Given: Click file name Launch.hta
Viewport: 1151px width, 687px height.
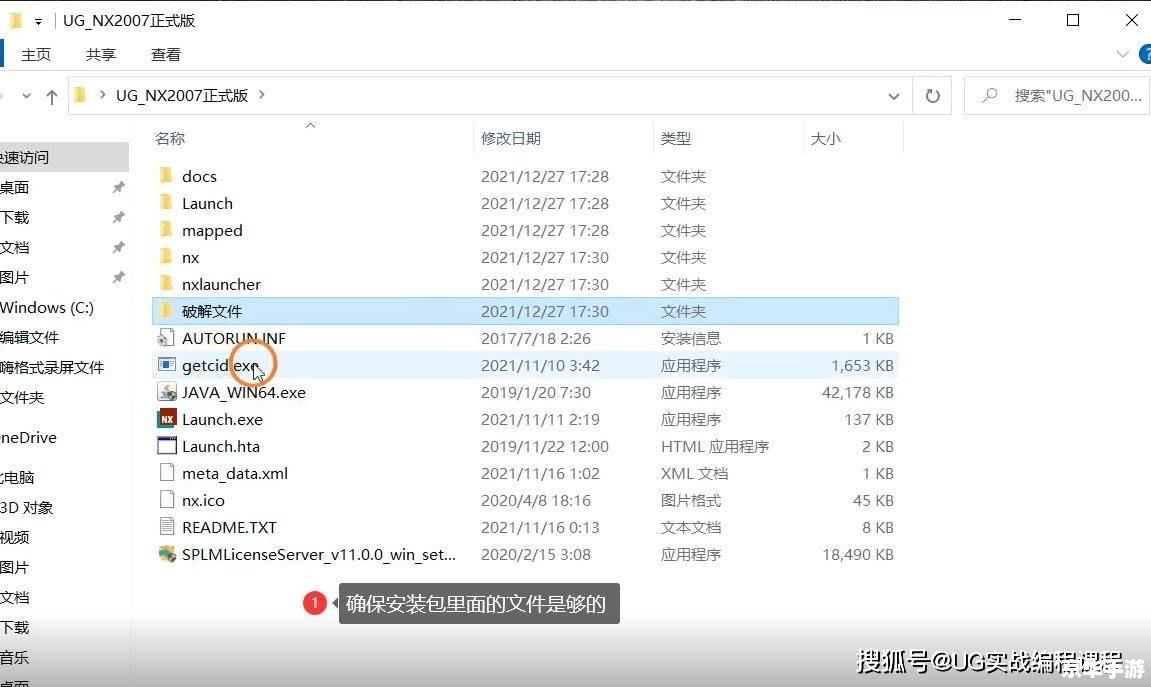Looking at the screenshot, I should [221, 446].
